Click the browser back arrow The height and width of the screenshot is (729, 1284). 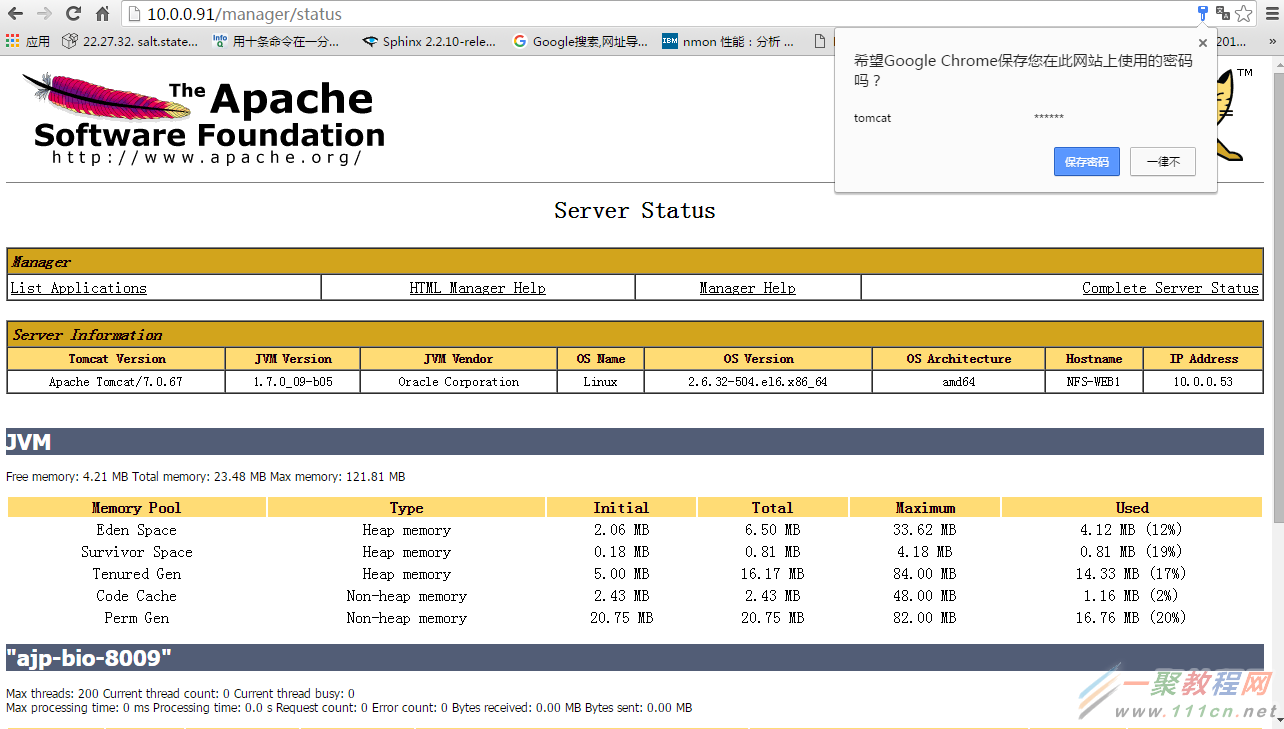tap(16, 14)
